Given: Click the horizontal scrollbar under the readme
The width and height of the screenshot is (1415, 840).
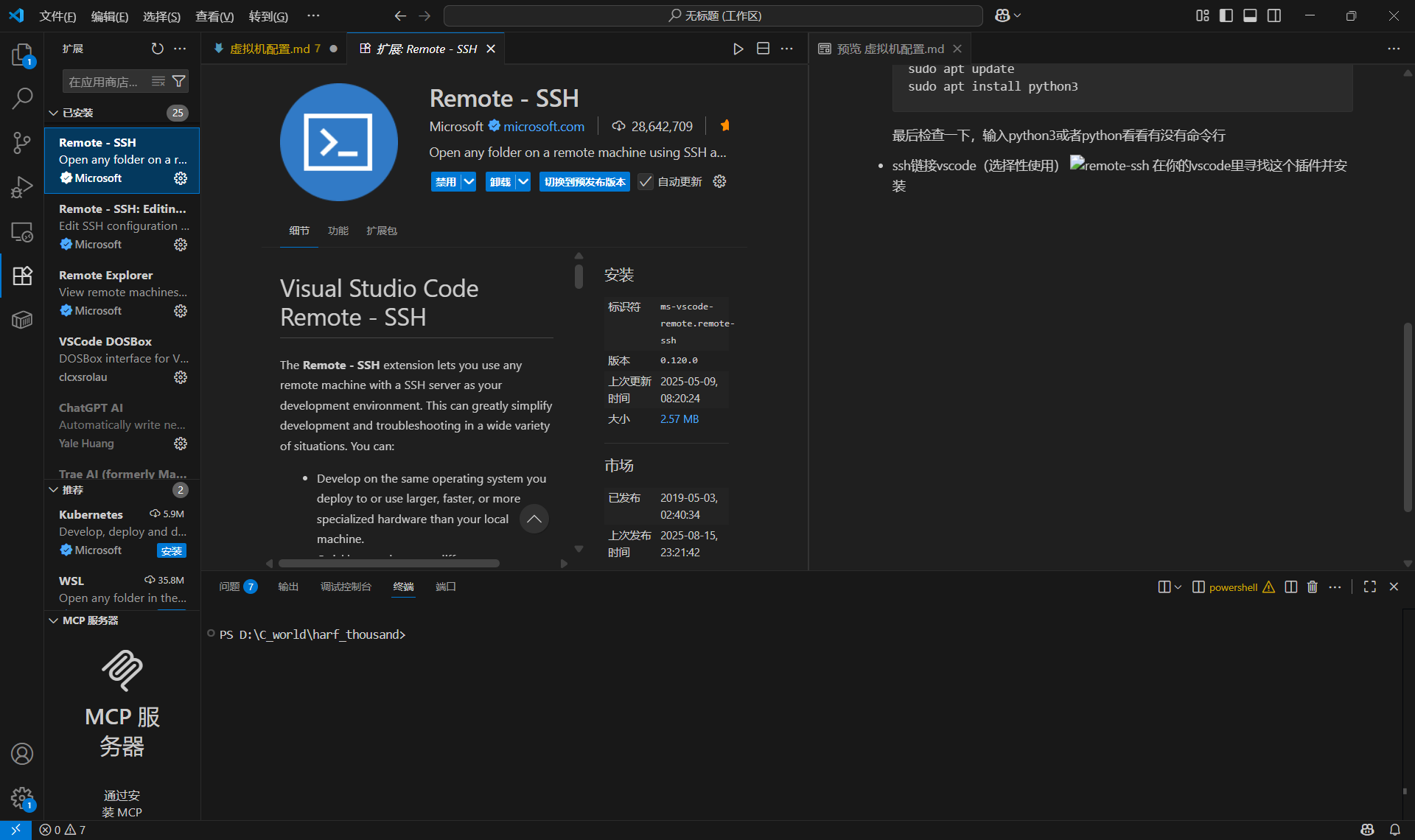Looking at the screenshot, I should point(389,564).
